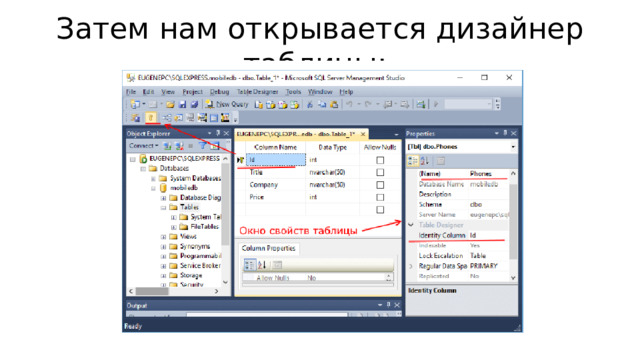Click the Categorized icon in Column Properties
Image resolution: width=640 pixels, height=360 pixels.
(249, 265)
